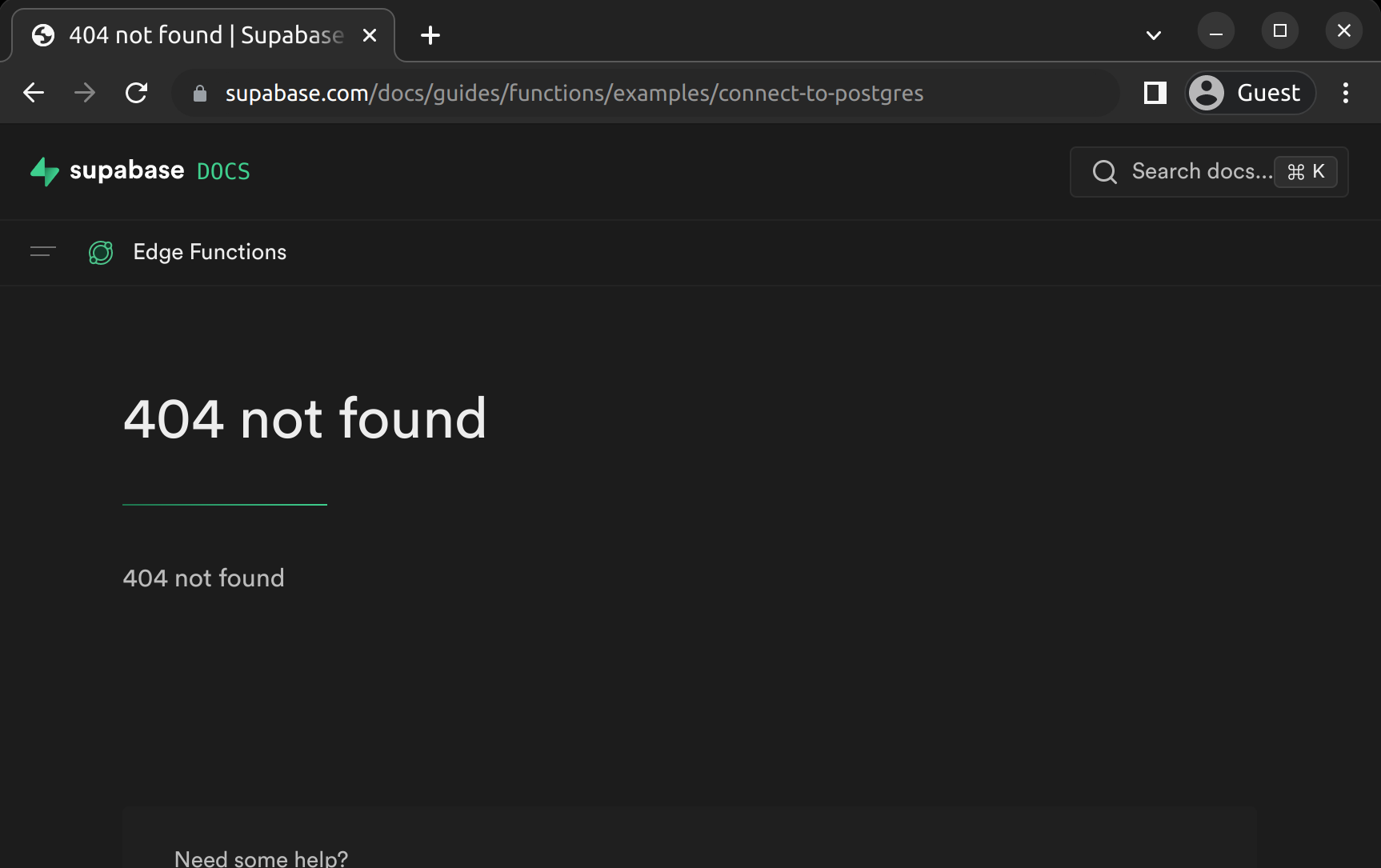
Task: Open the supabase DOCS home link
Action: click(x=140, y=171)
